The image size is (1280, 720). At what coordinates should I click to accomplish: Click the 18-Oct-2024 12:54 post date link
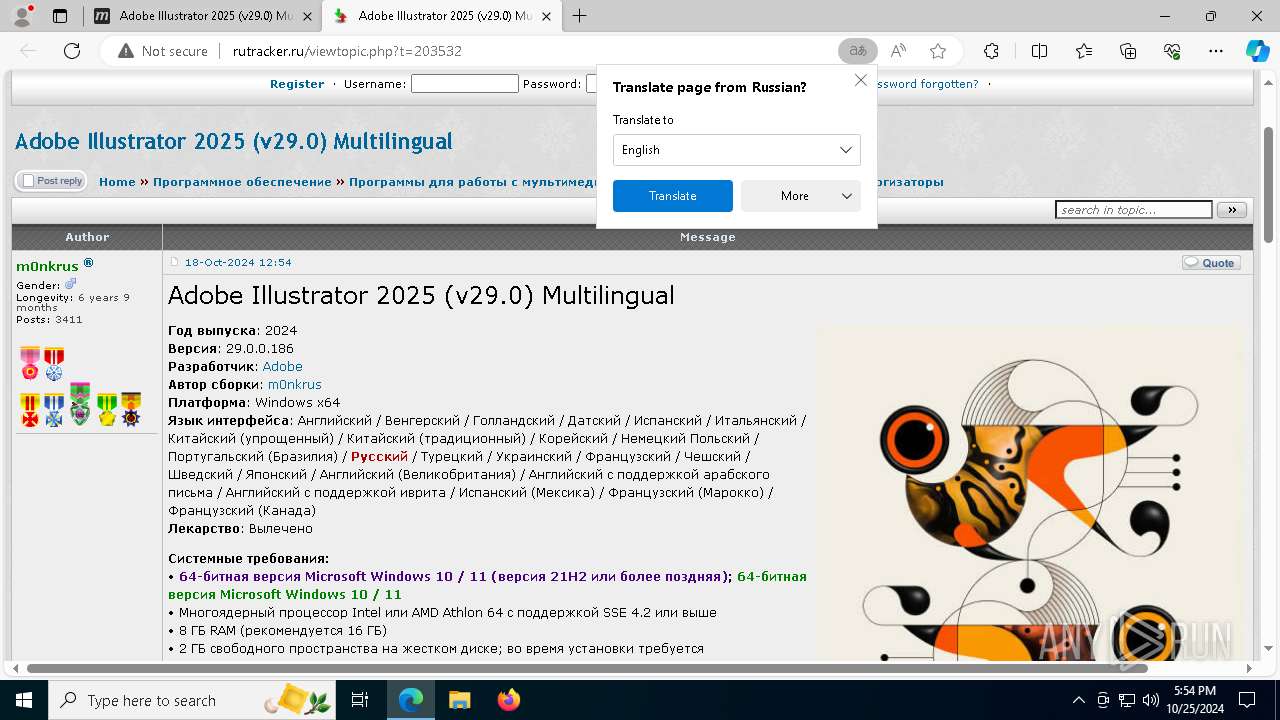[x=238, y=262]
